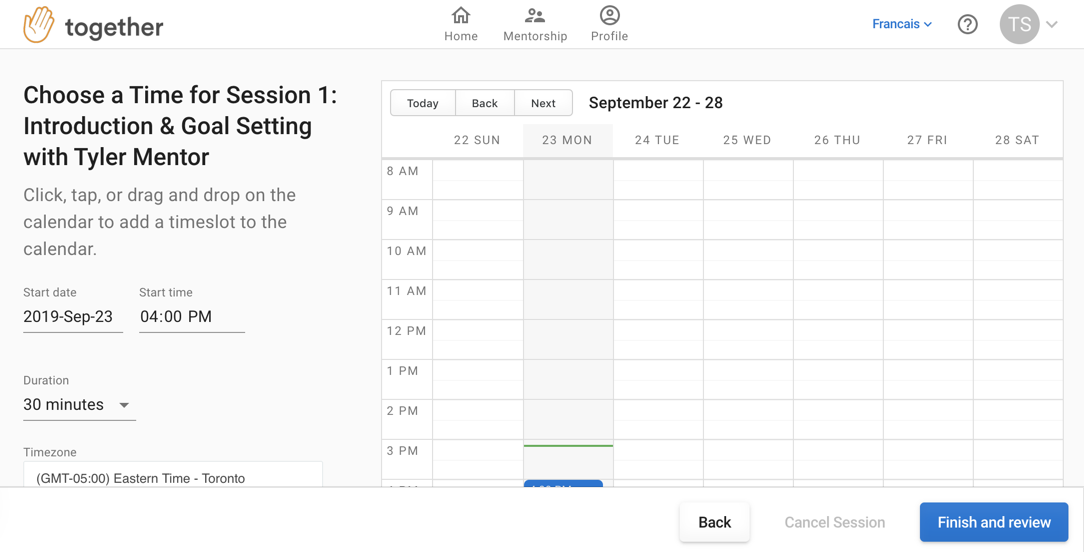Screen dimensions: 1084x552
Task: Open the Duration 30 minutes dropdown
Action: coord(78,405)
